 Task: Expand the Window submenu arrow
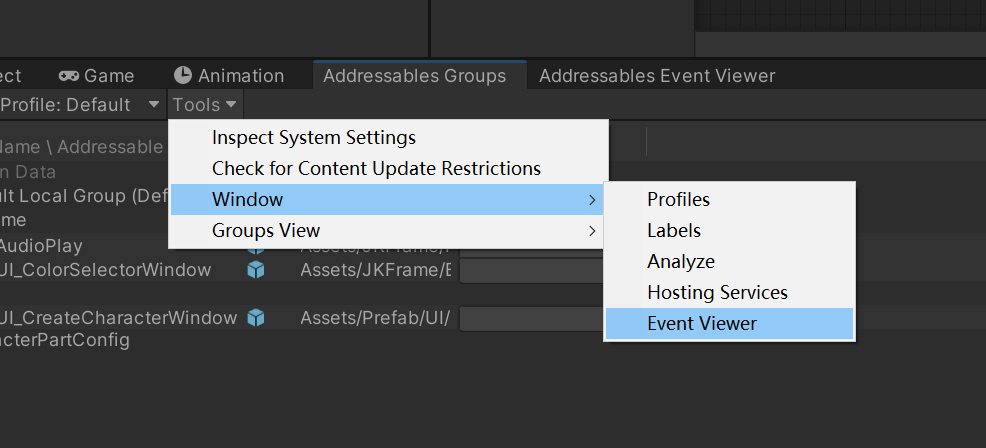tap(592, 200)
